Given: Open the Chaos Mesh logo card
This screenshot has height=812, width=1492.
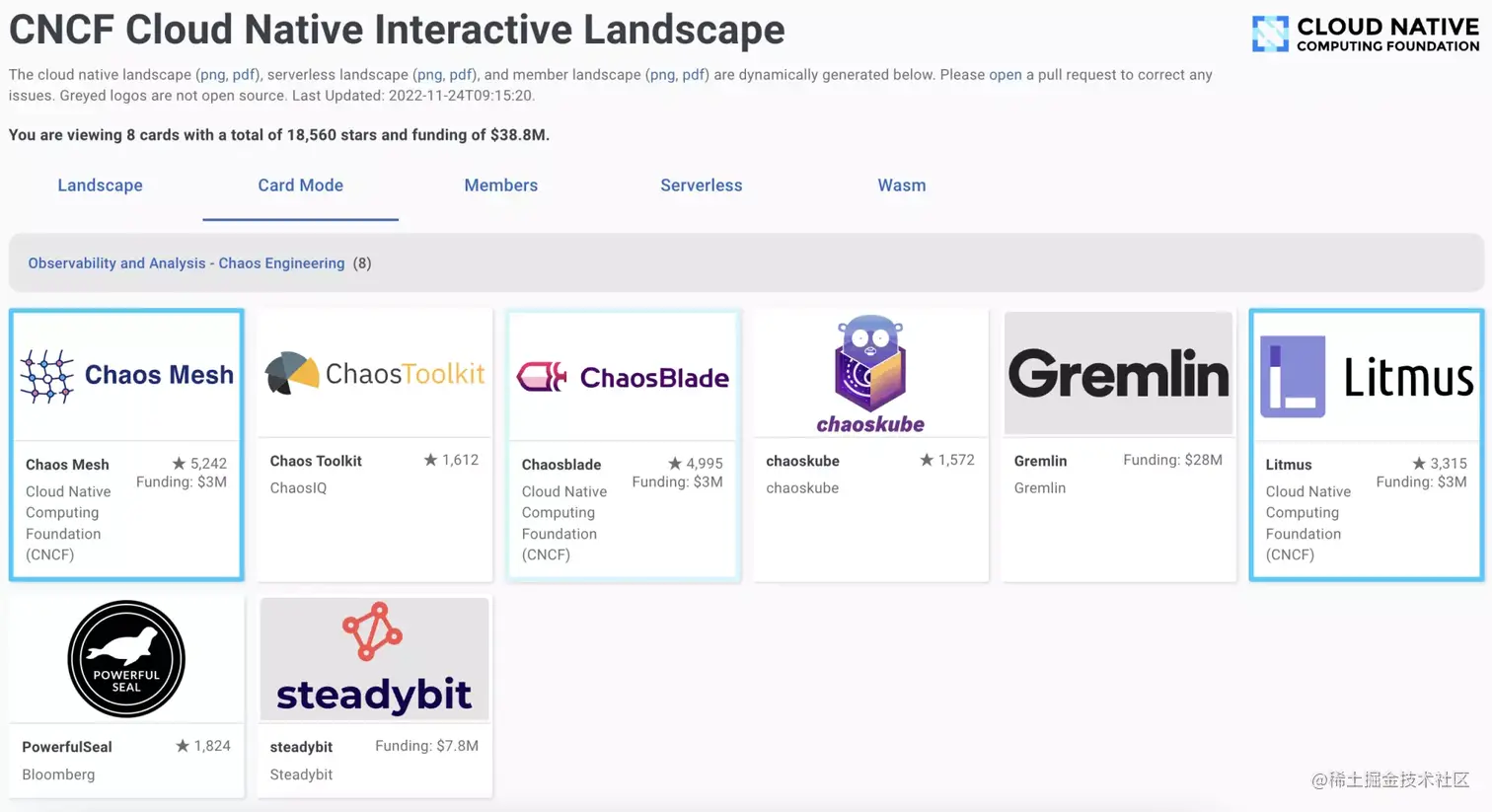Looking at the screenshot, I should 126,375.
